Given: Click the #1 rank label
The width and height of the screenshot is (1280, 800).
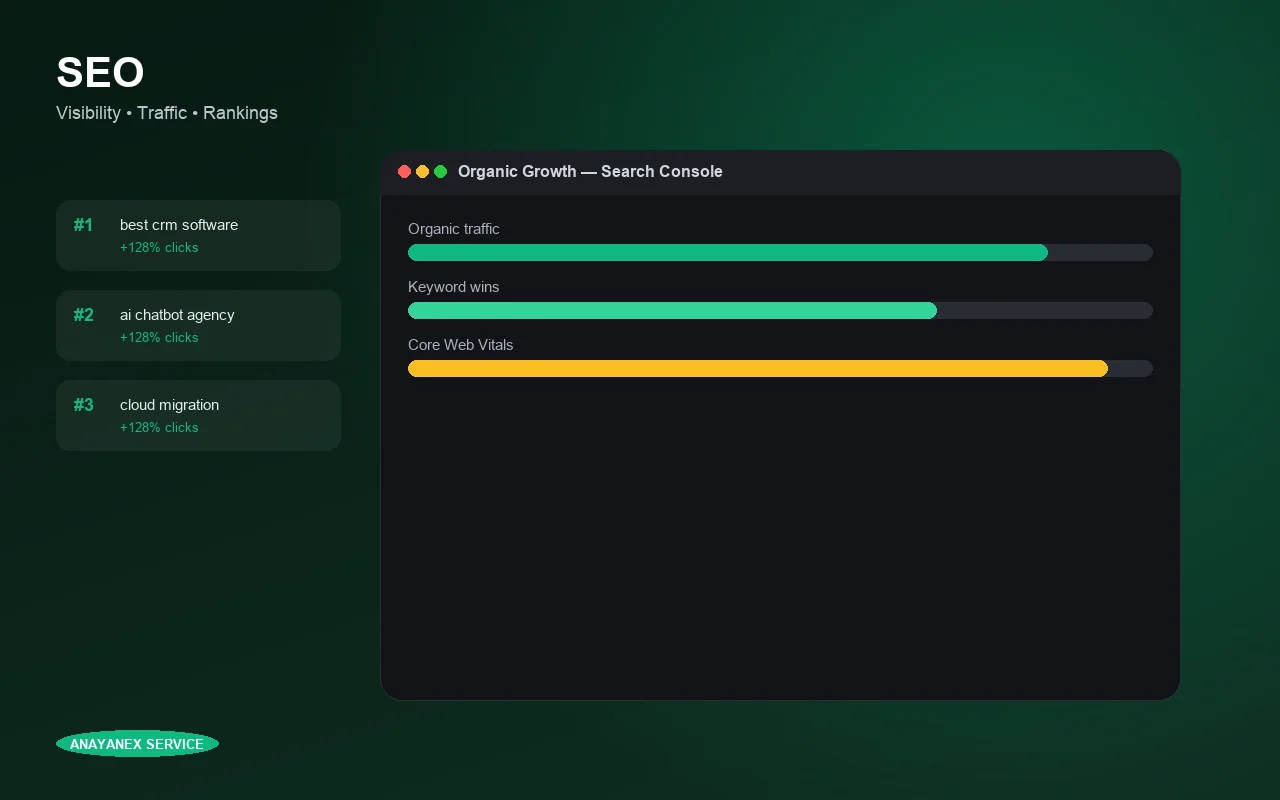Looking at the screenshot, I should 83,225.
